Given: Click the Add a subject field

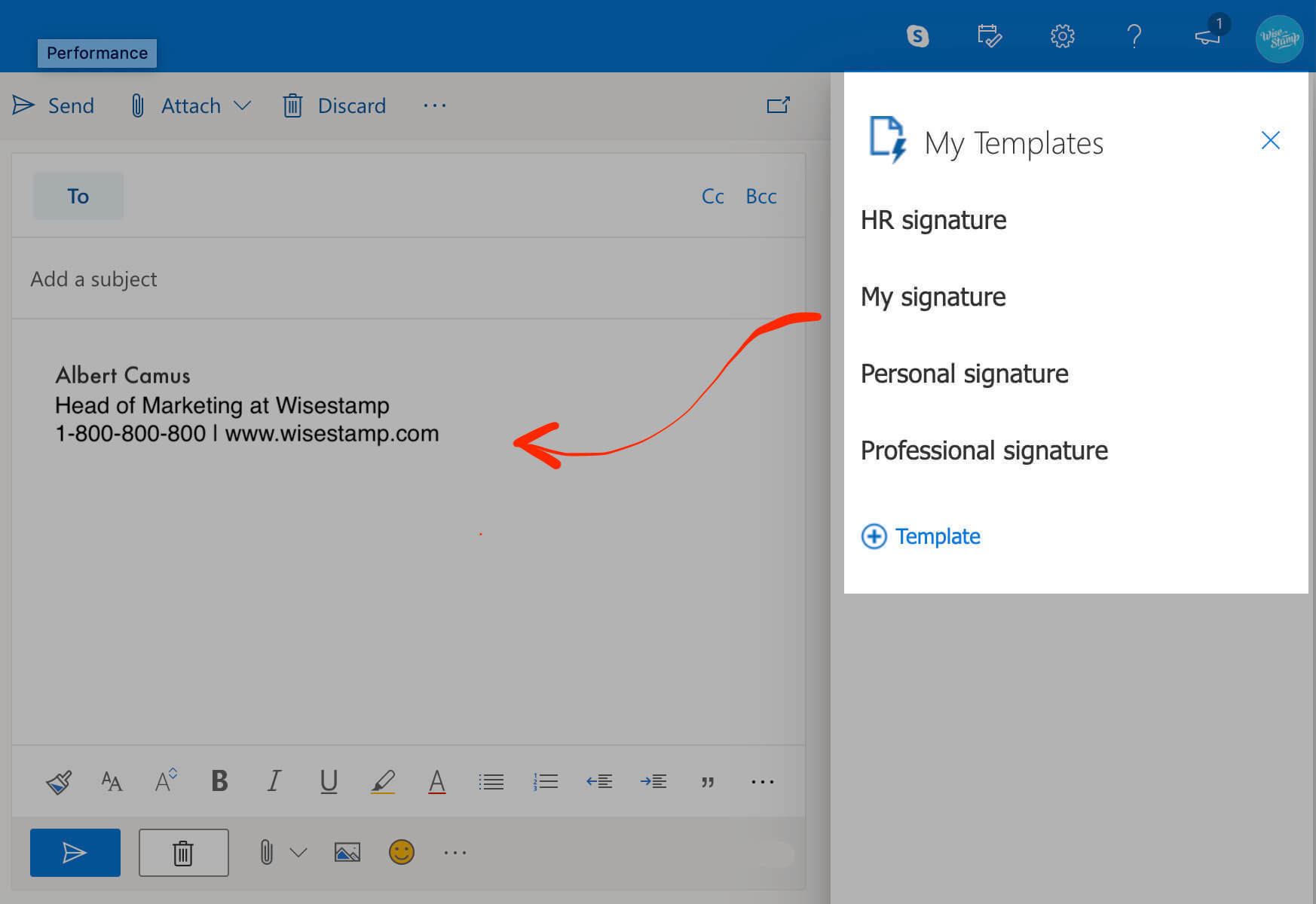Looking at the screenshot, I should coord(93,279).
